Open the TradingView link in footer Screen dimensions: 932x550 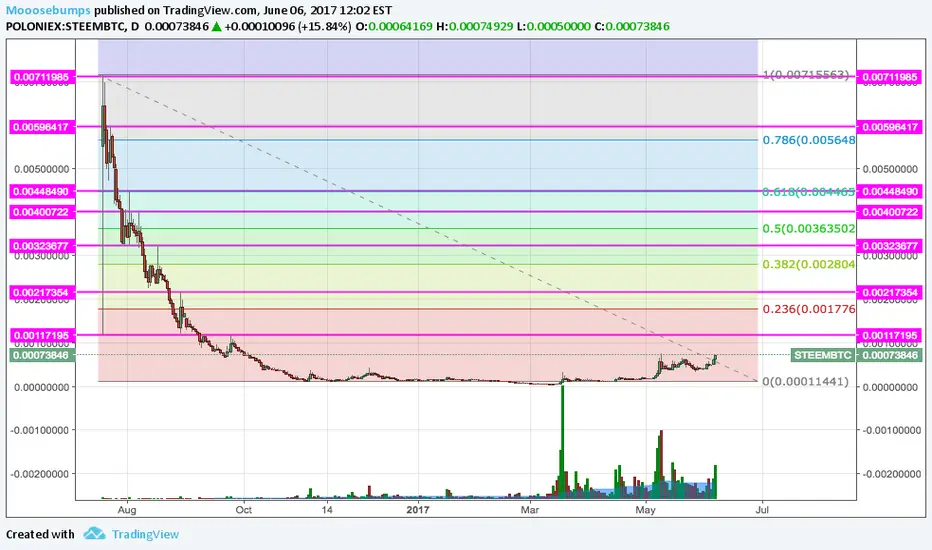145,534
